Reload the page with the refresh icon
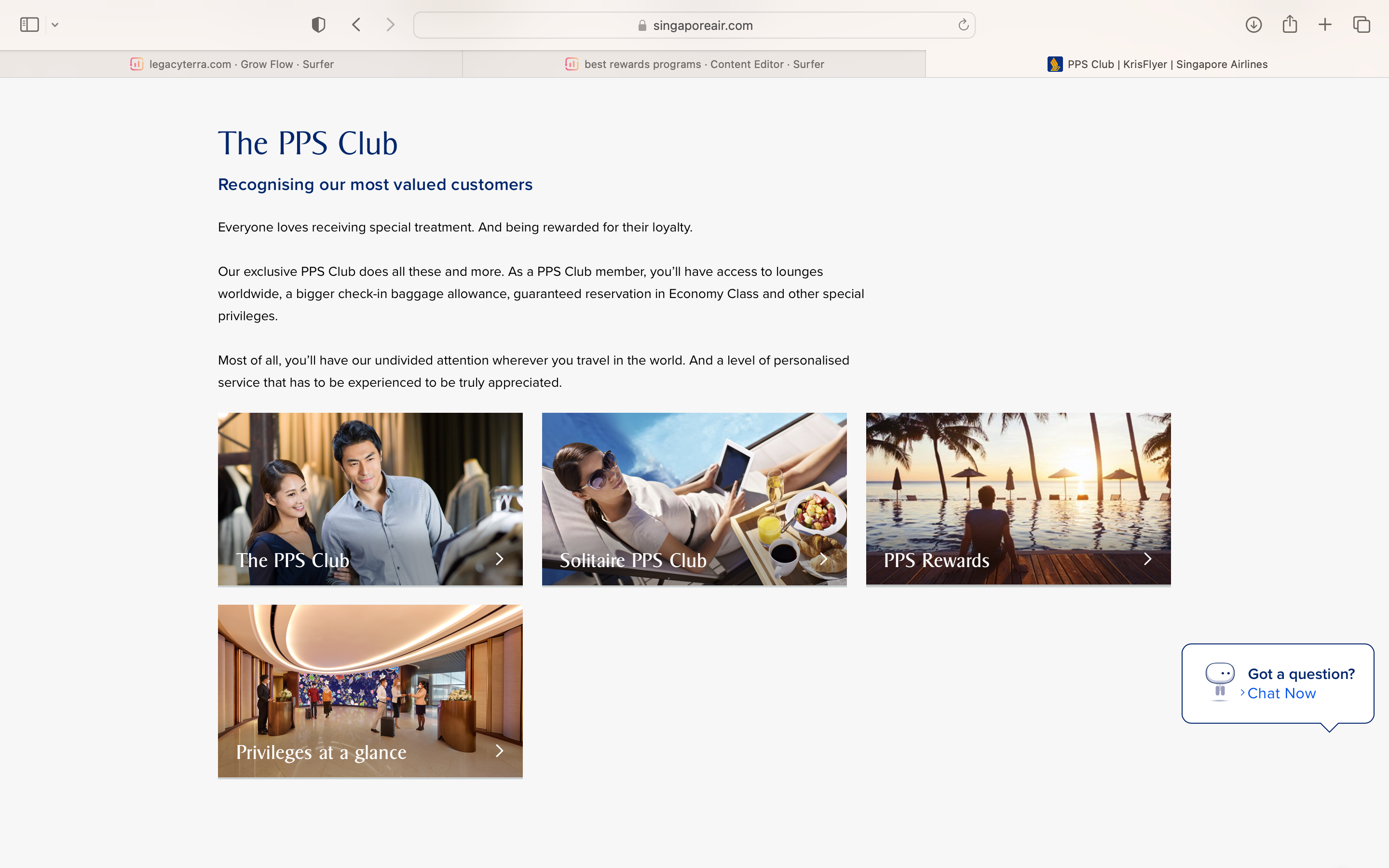Screen dimensions: 1389x868 [963, 25]
